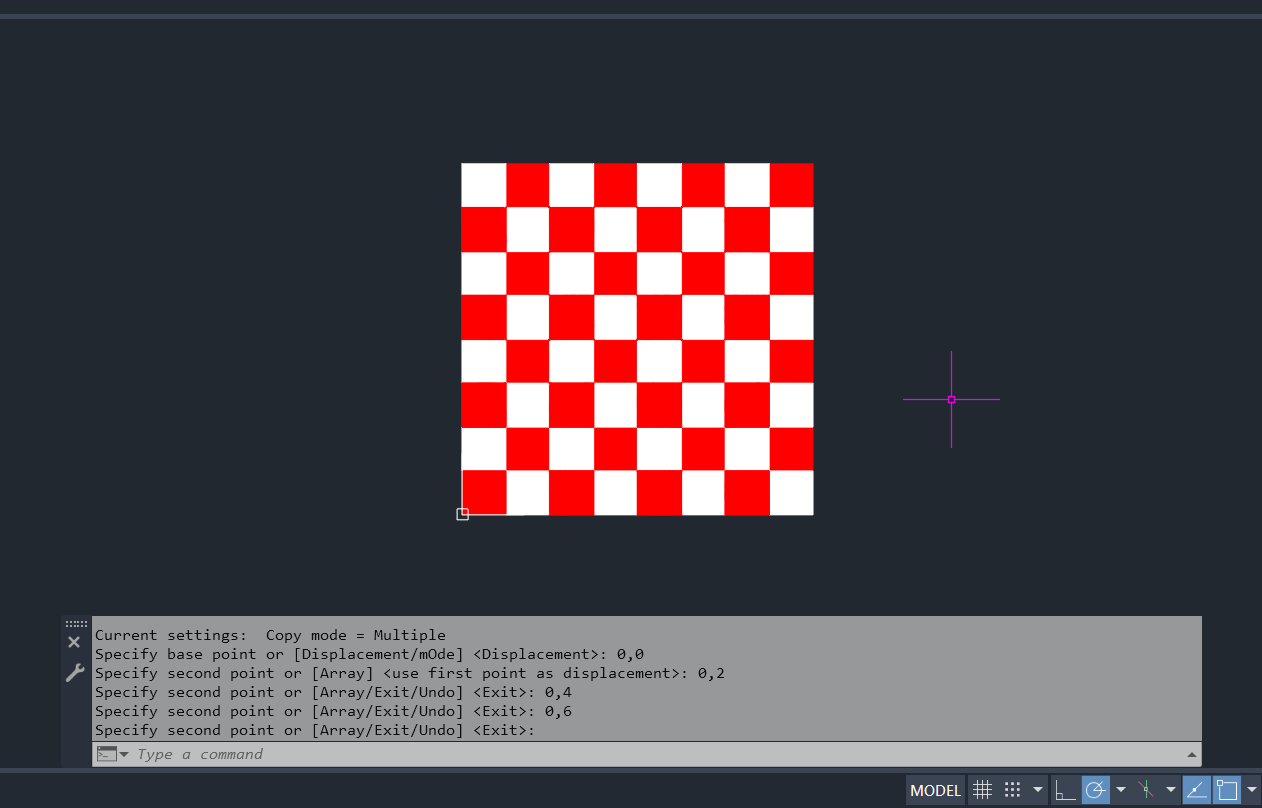Click the history line ending in 0,4
Viewport: 1262px width, 808px height.
click(x=333, y=692)
